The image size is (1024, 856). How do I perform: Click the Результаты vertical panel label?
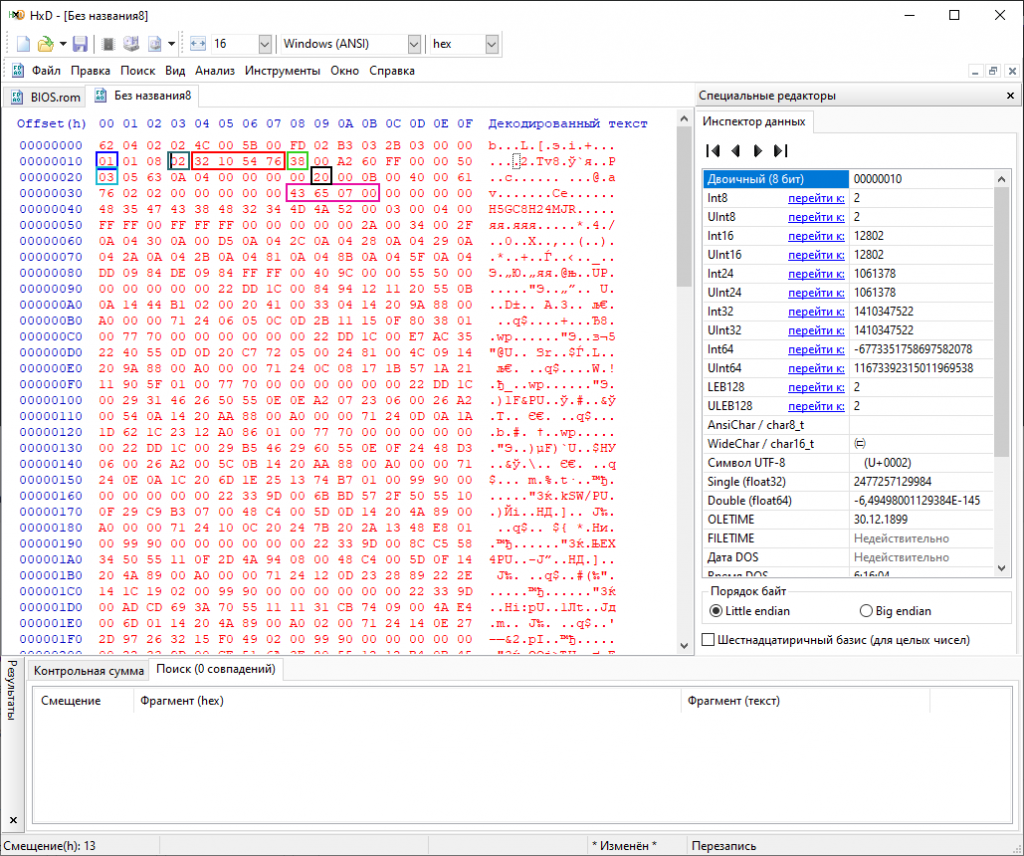click(12, 690)
